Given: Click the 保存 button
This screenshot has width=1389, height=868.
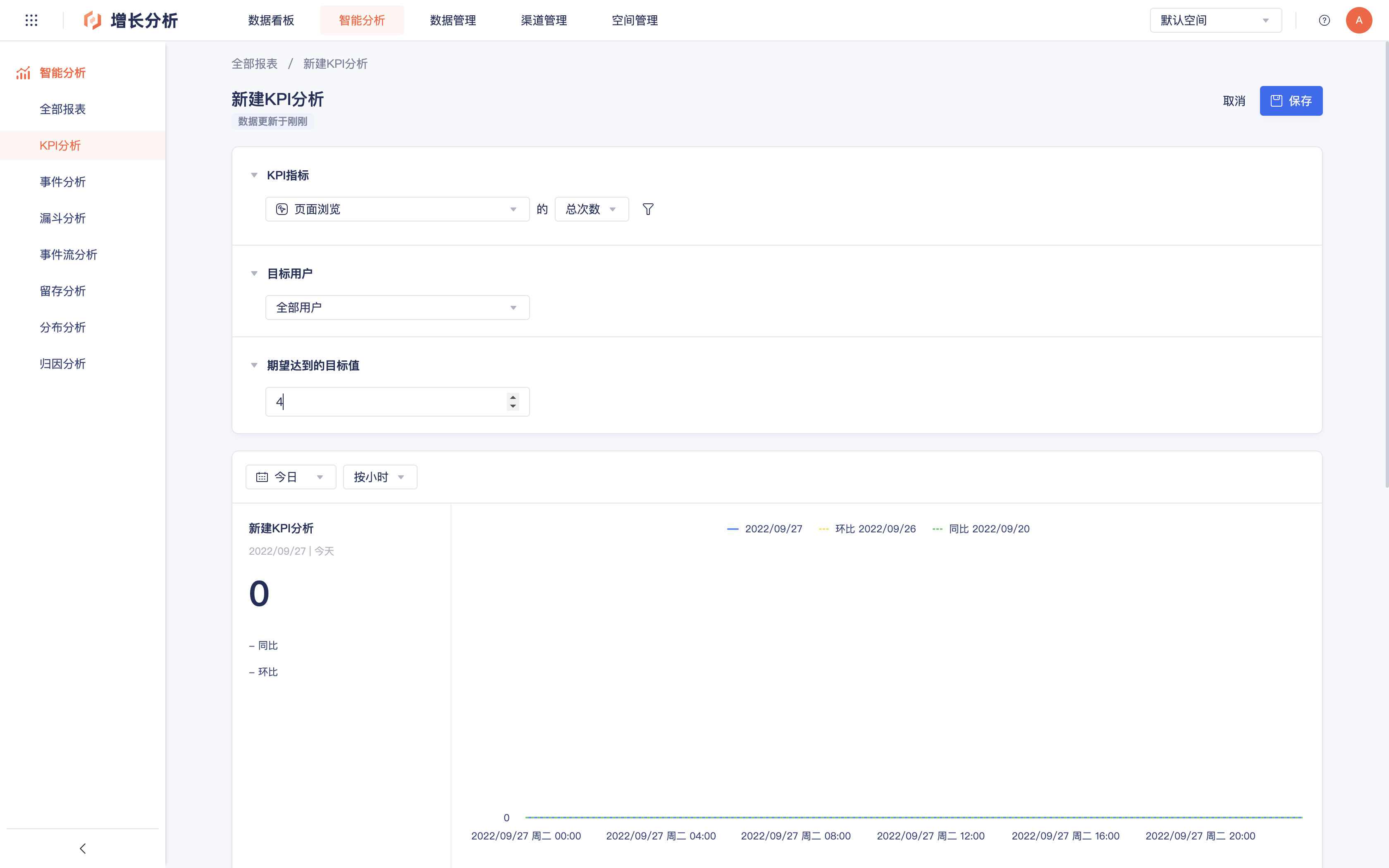Looking at the screenshot, I should [x=1291, y=101].
